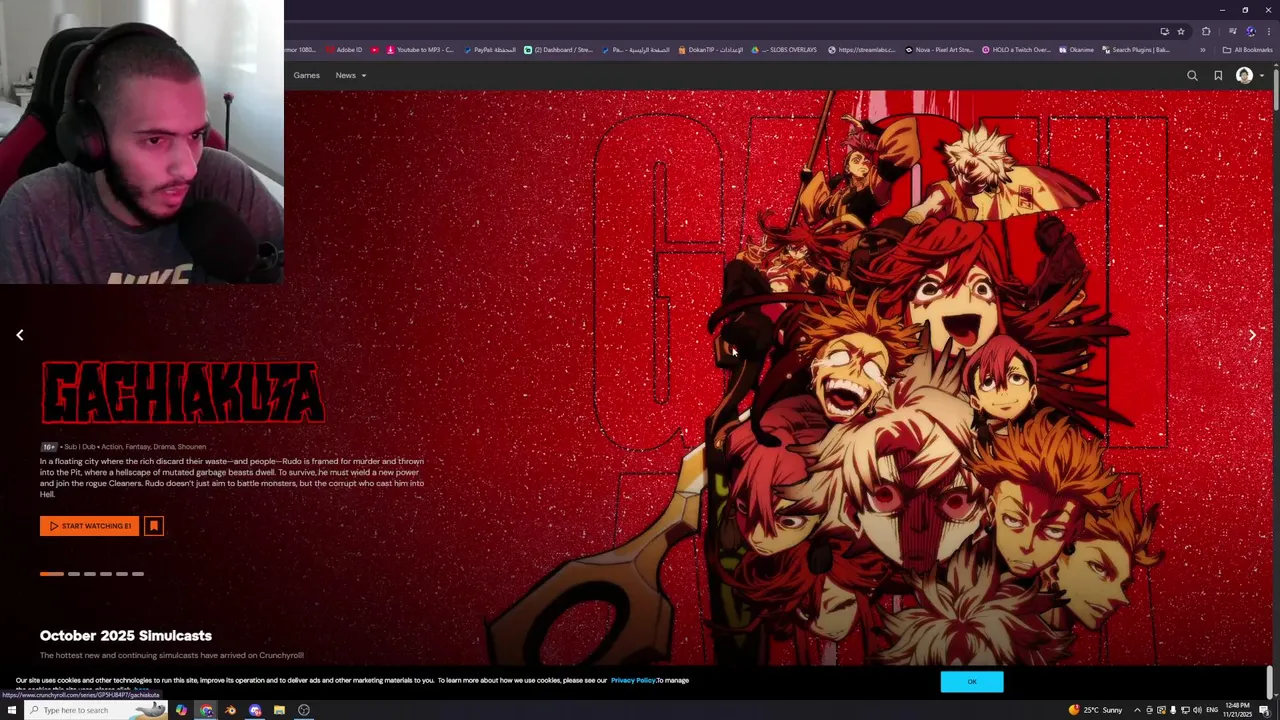This screenshot has width=1280, height=720.
Task: Go to the previous carousel slide
Action: click(x=19, y=336)
